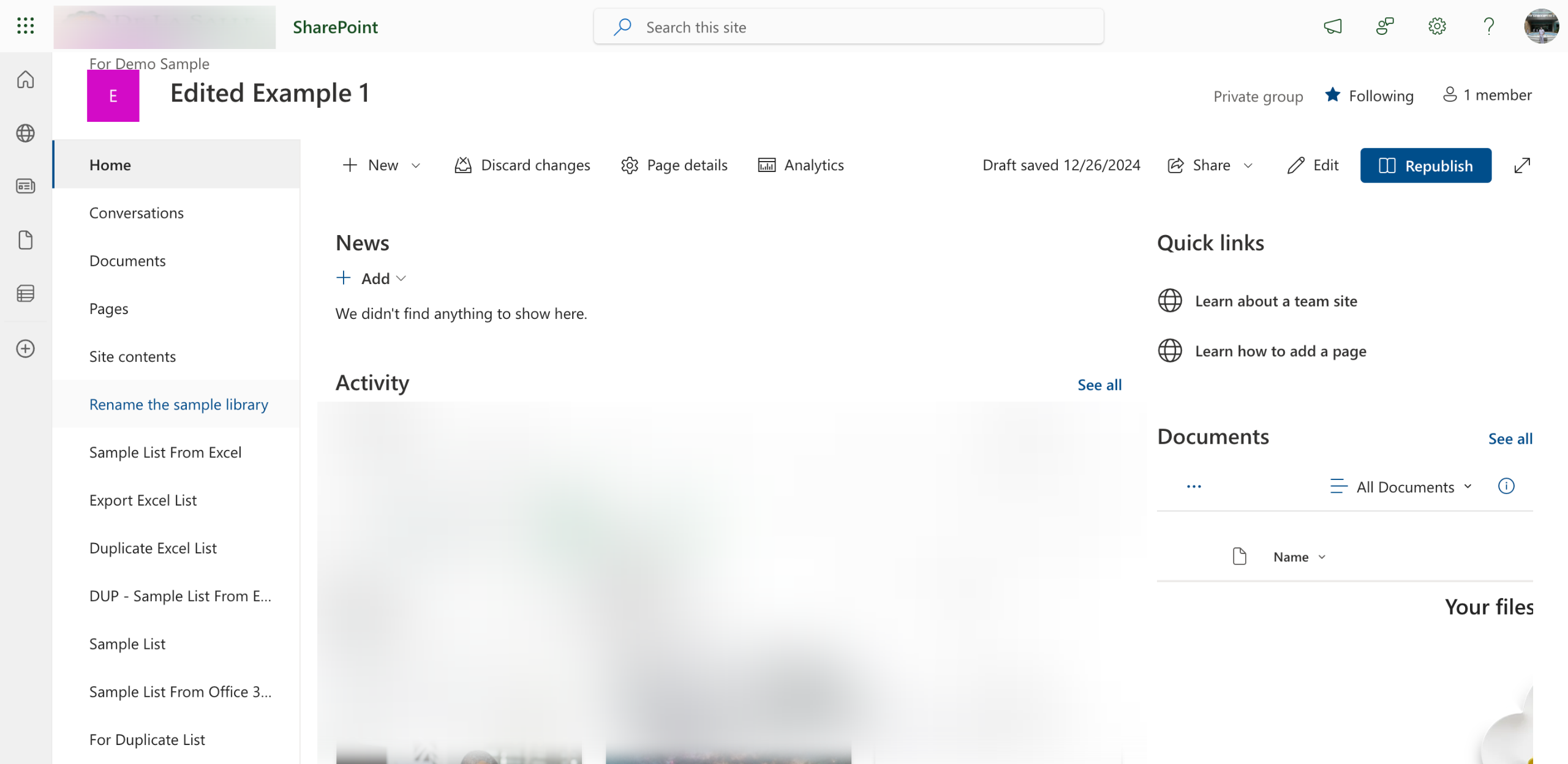Viewport: 1568px width, 764px height.
Task: Open the documents info pane icon
Action: tap(1506, 486)
